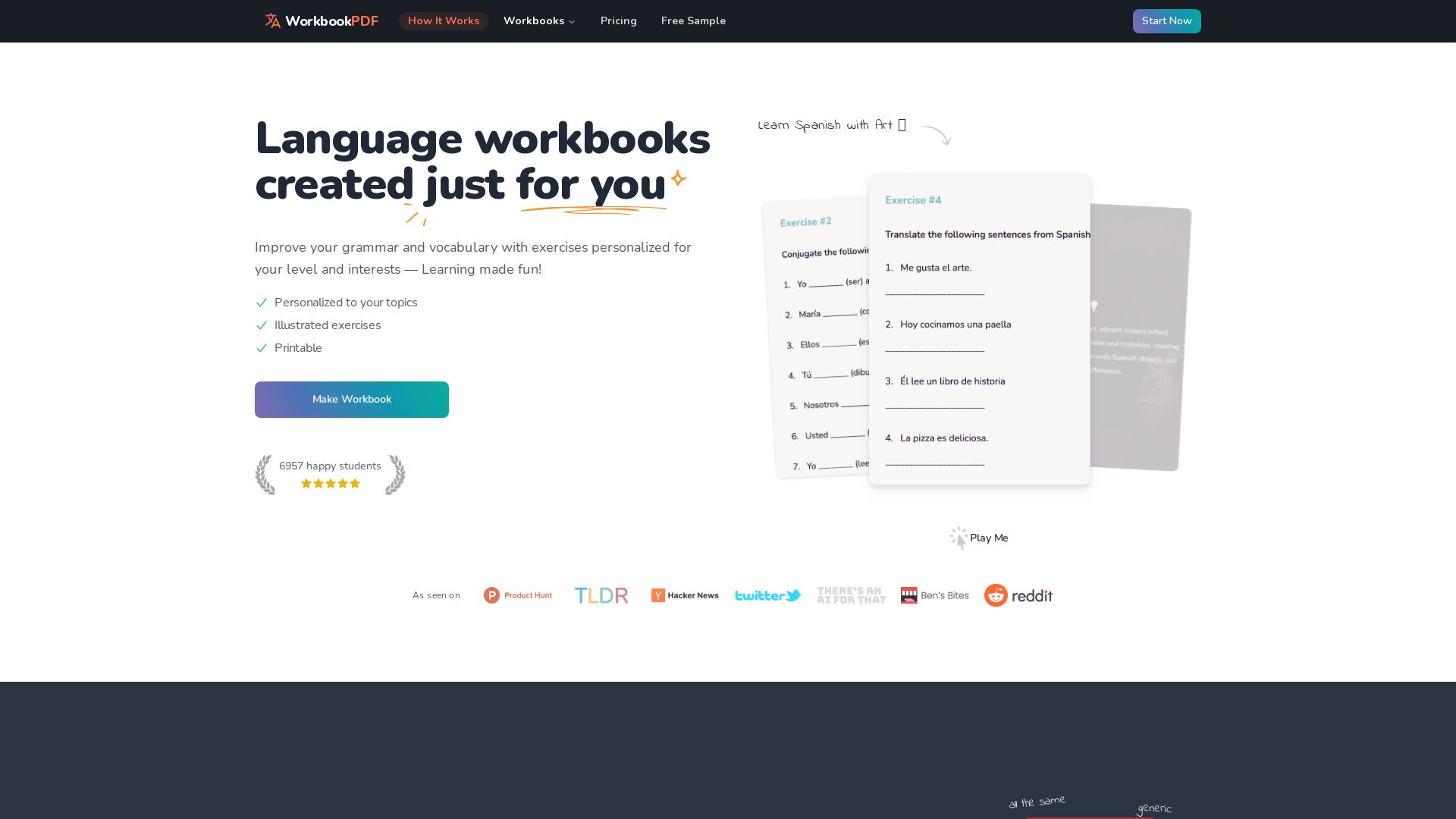Go to the Pricing section
Viewport: 1456px width, 819px height.
(x=618, y=20)
